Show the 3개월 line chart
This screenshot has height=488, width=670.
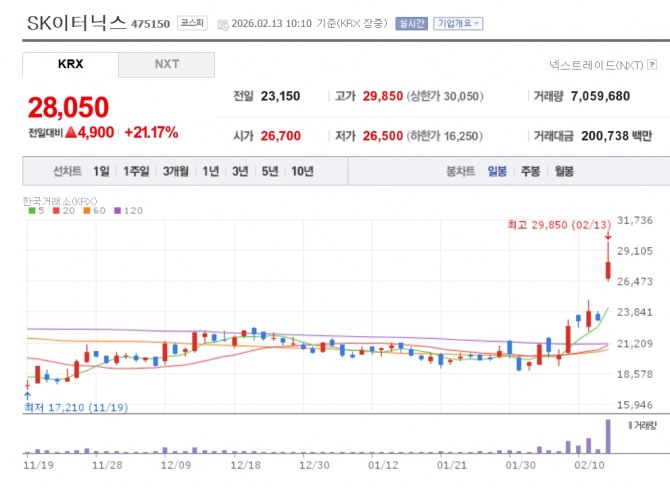click(x=176, y=171)
